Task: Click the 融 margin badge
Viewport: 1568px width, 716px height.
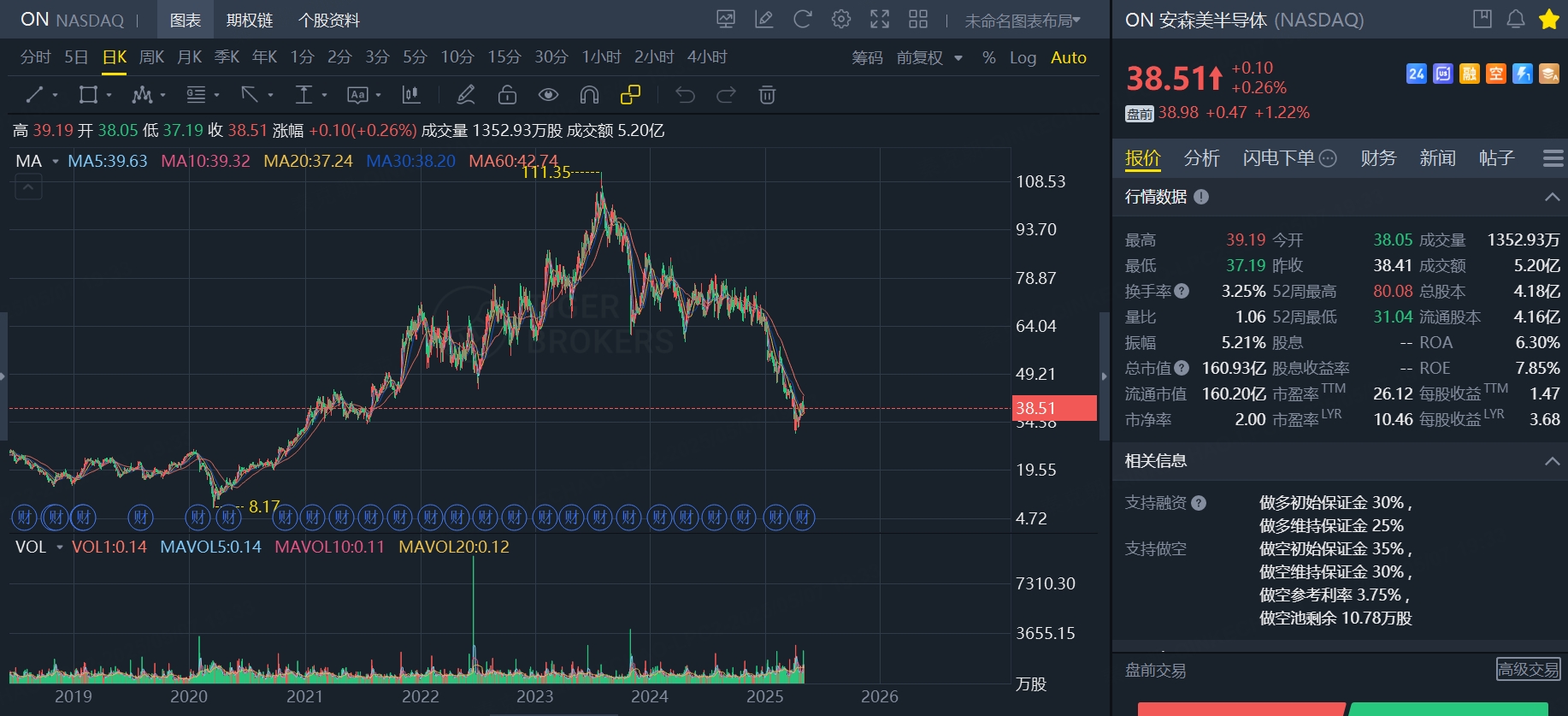Action: [1470, 74]
